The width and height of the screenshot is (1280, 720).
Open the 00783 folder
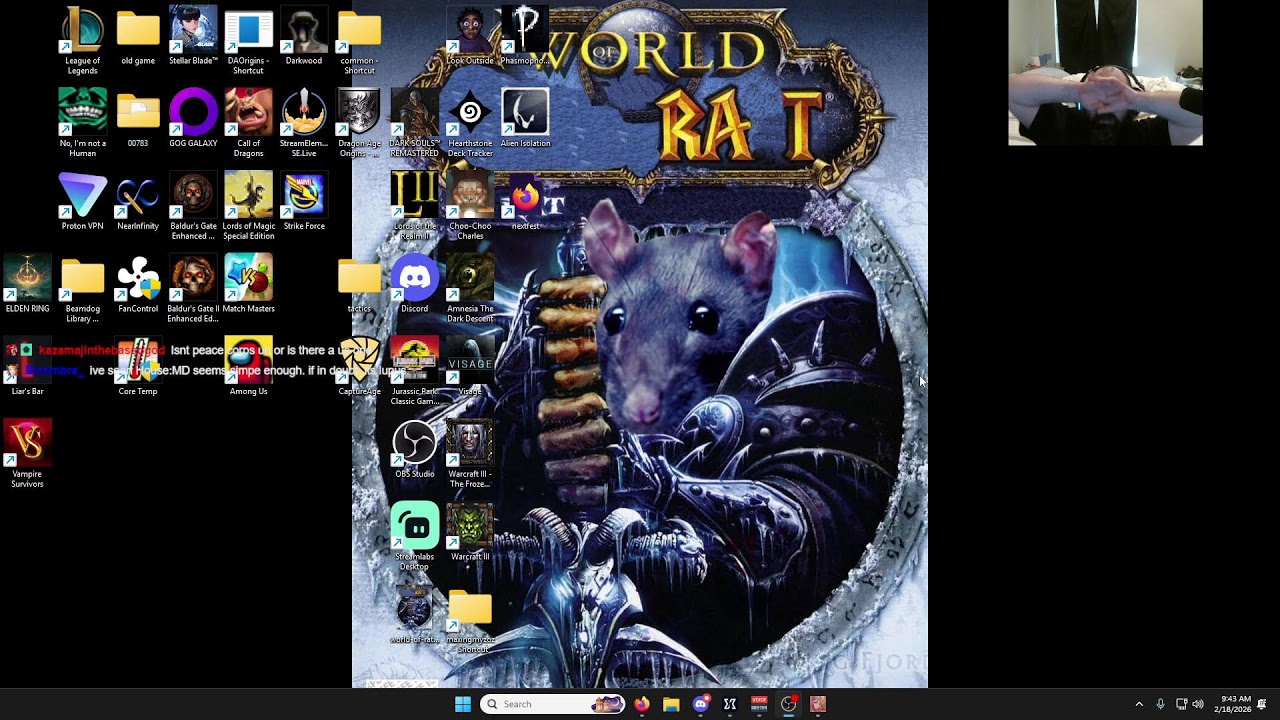pos(138,119)
